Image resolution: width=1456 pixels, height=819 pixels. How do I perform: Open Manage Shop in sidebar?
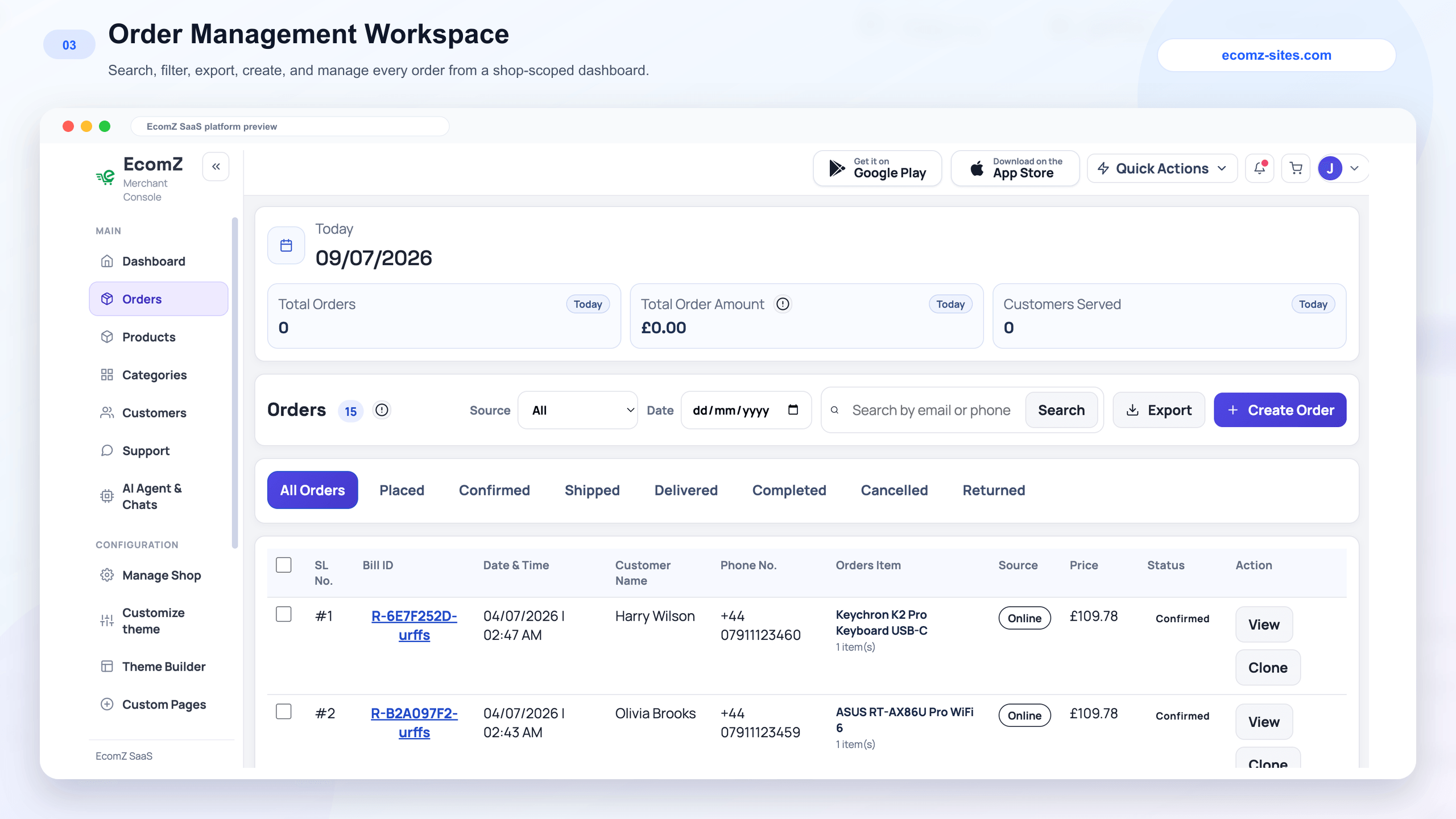click(x=158, y=575)
